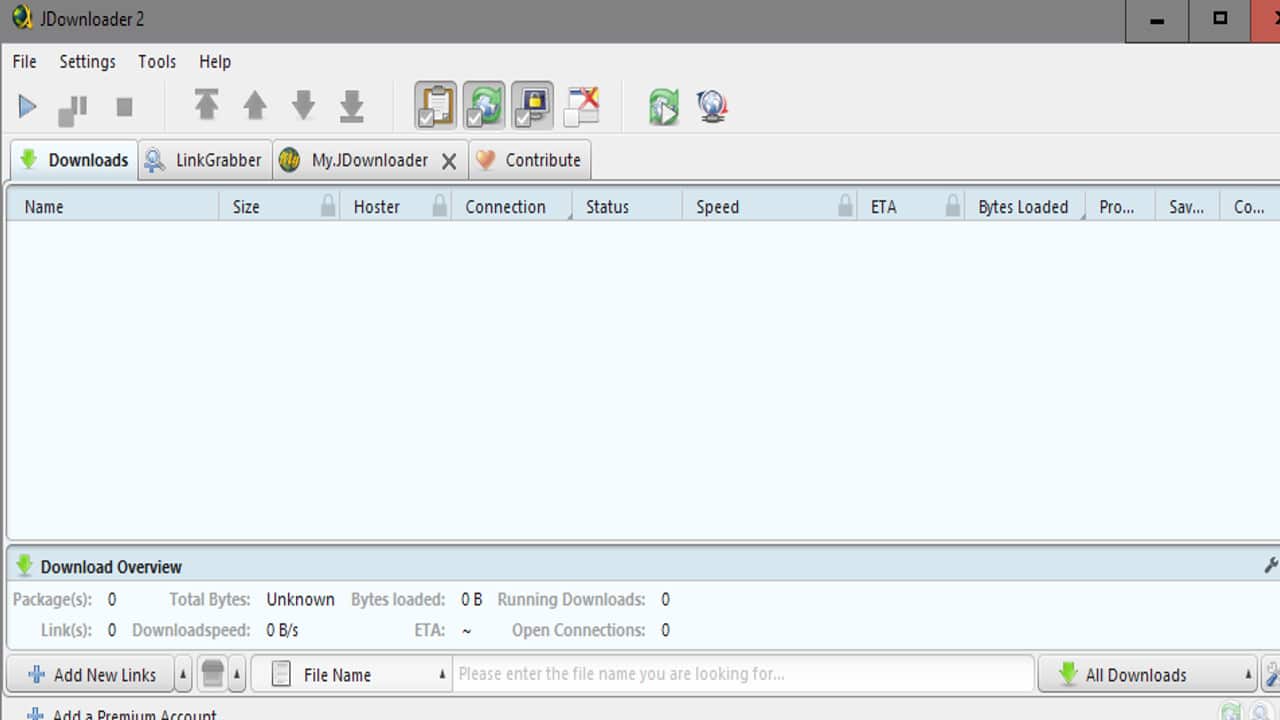The width and height of the screenshot is (1280, 720).
Task: Stop all downloads with stop icon
Action: click(124, 106)
